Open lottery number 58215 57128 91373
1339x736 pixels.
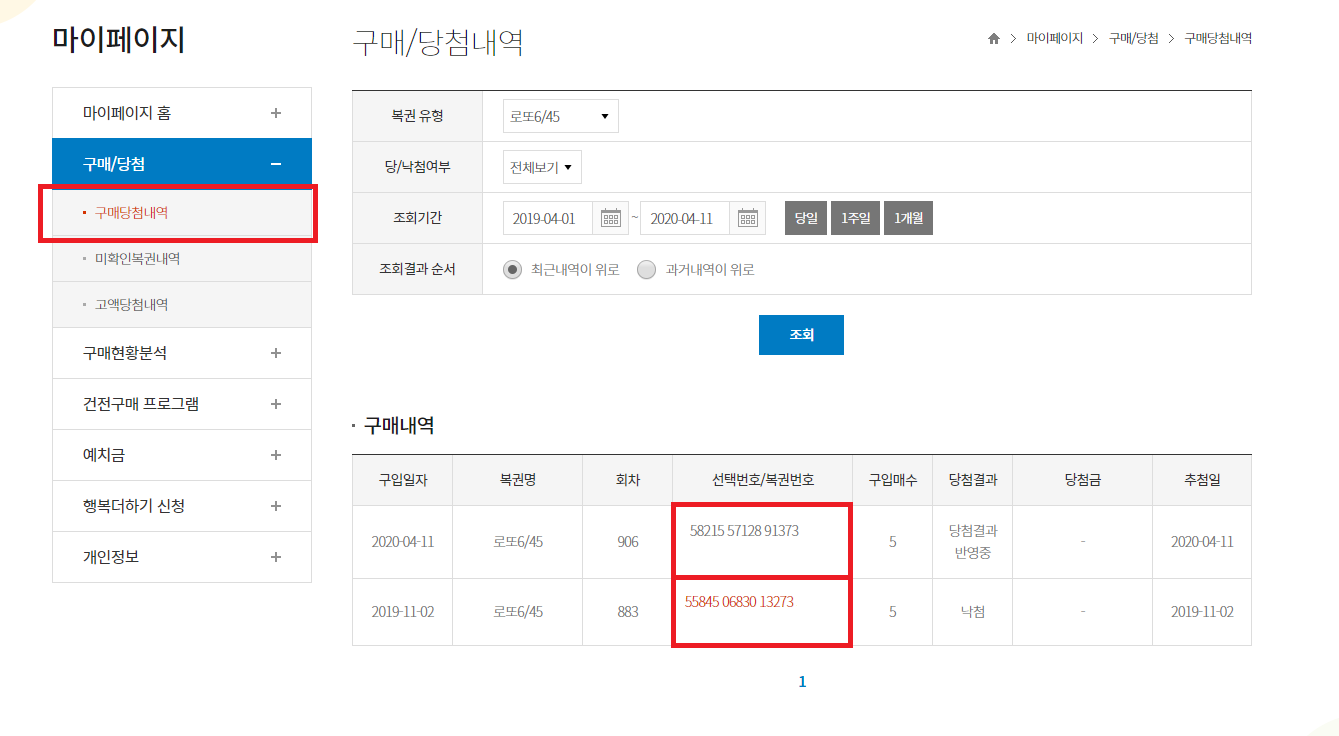(744, 531)
